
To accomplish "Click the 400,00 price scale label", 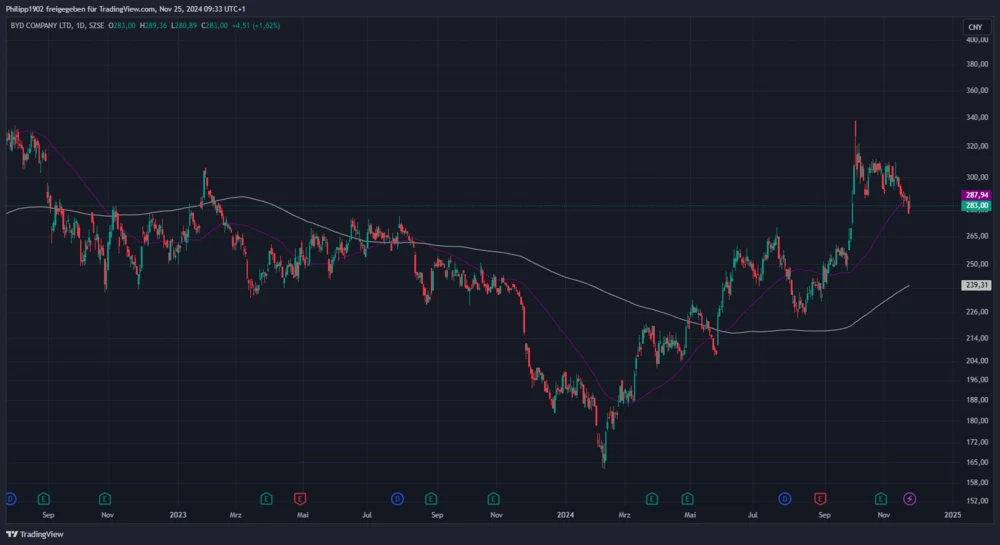I will point(976,40).
